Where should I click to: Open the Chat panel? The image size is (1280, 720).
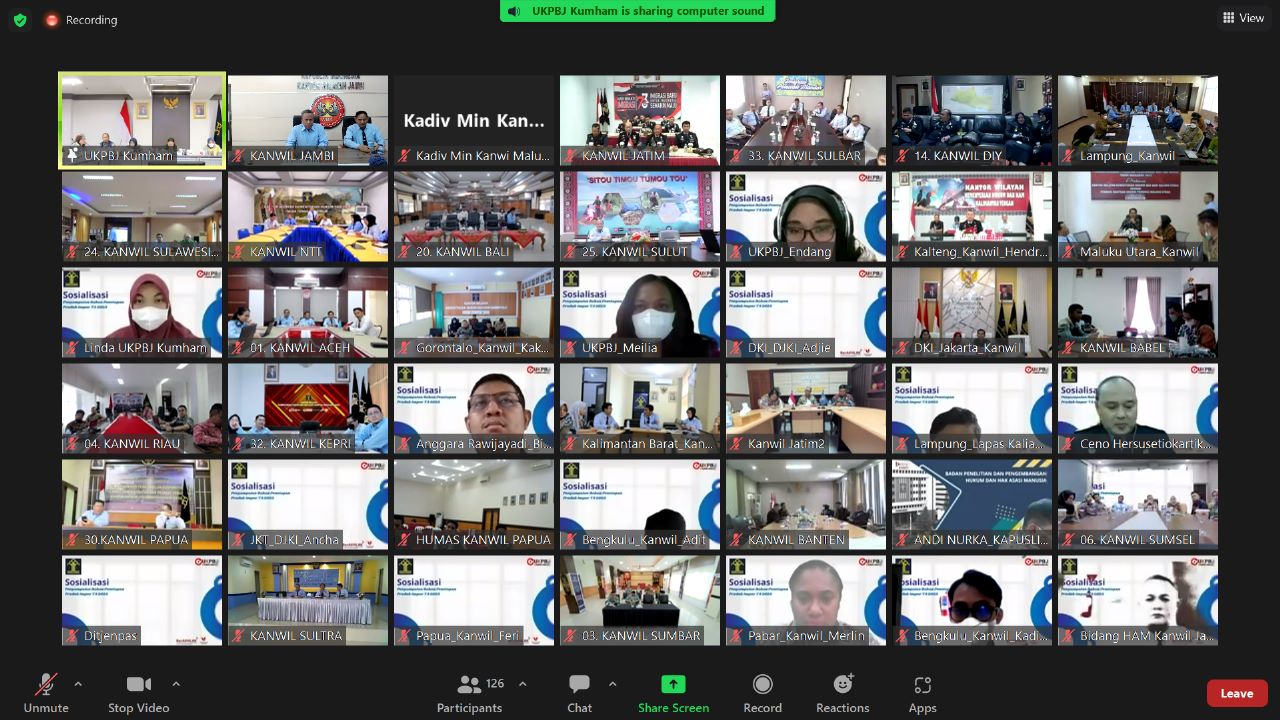point(579,693)
